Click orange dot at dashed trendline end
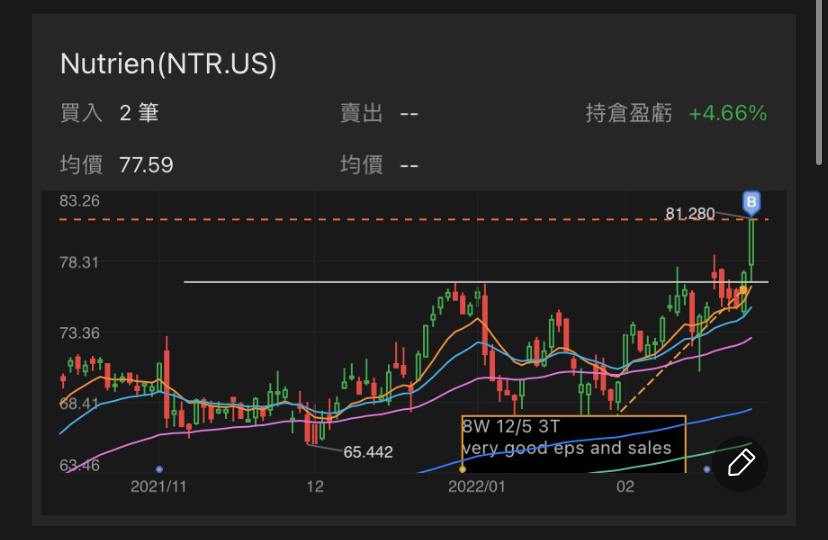This screenshot has height=540, width=828. pyautogui.click(x=743, y=289)
